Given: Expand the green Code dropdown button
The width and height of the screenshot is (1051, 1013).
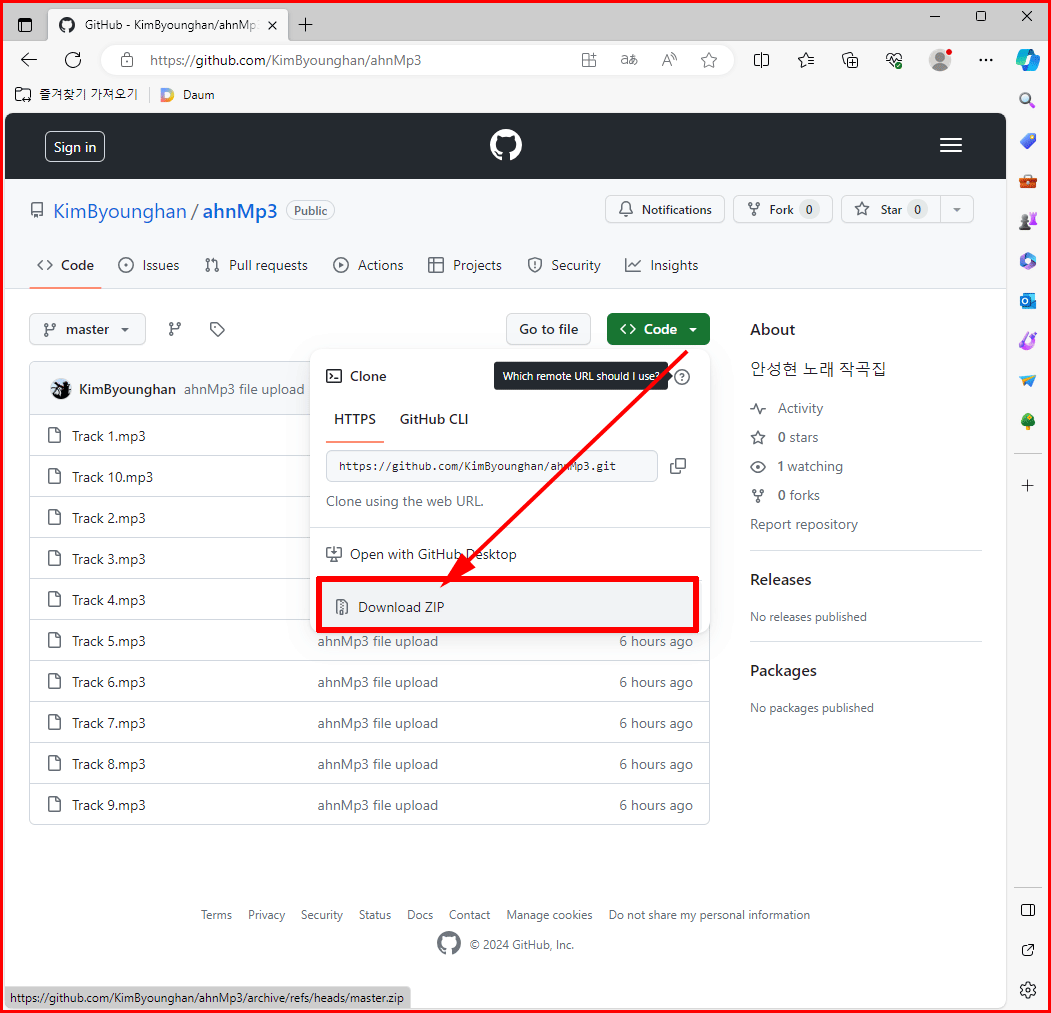Looking at the screenshot, I should (658, 329).
